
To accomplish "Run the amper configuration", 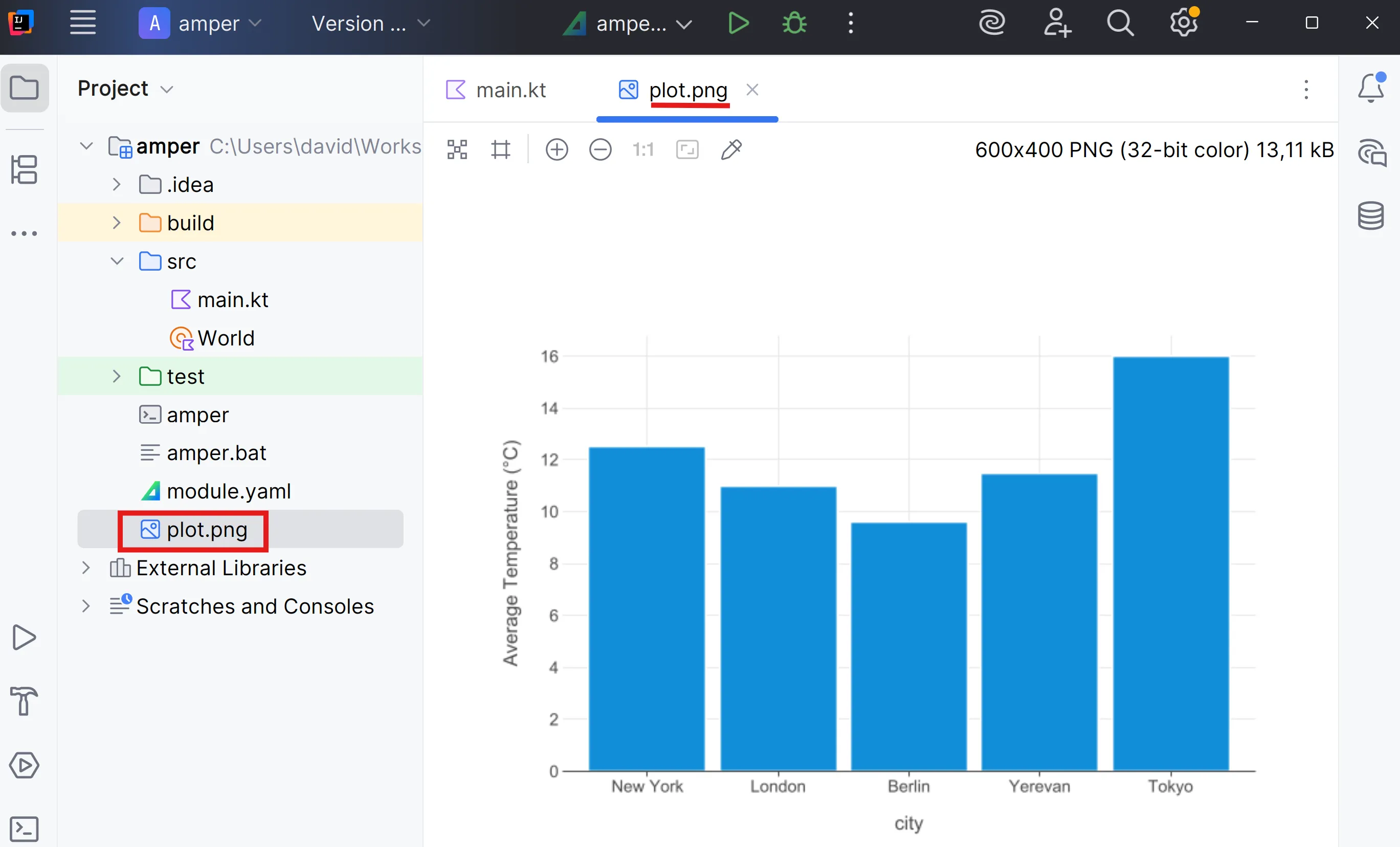I will [738, 24].
